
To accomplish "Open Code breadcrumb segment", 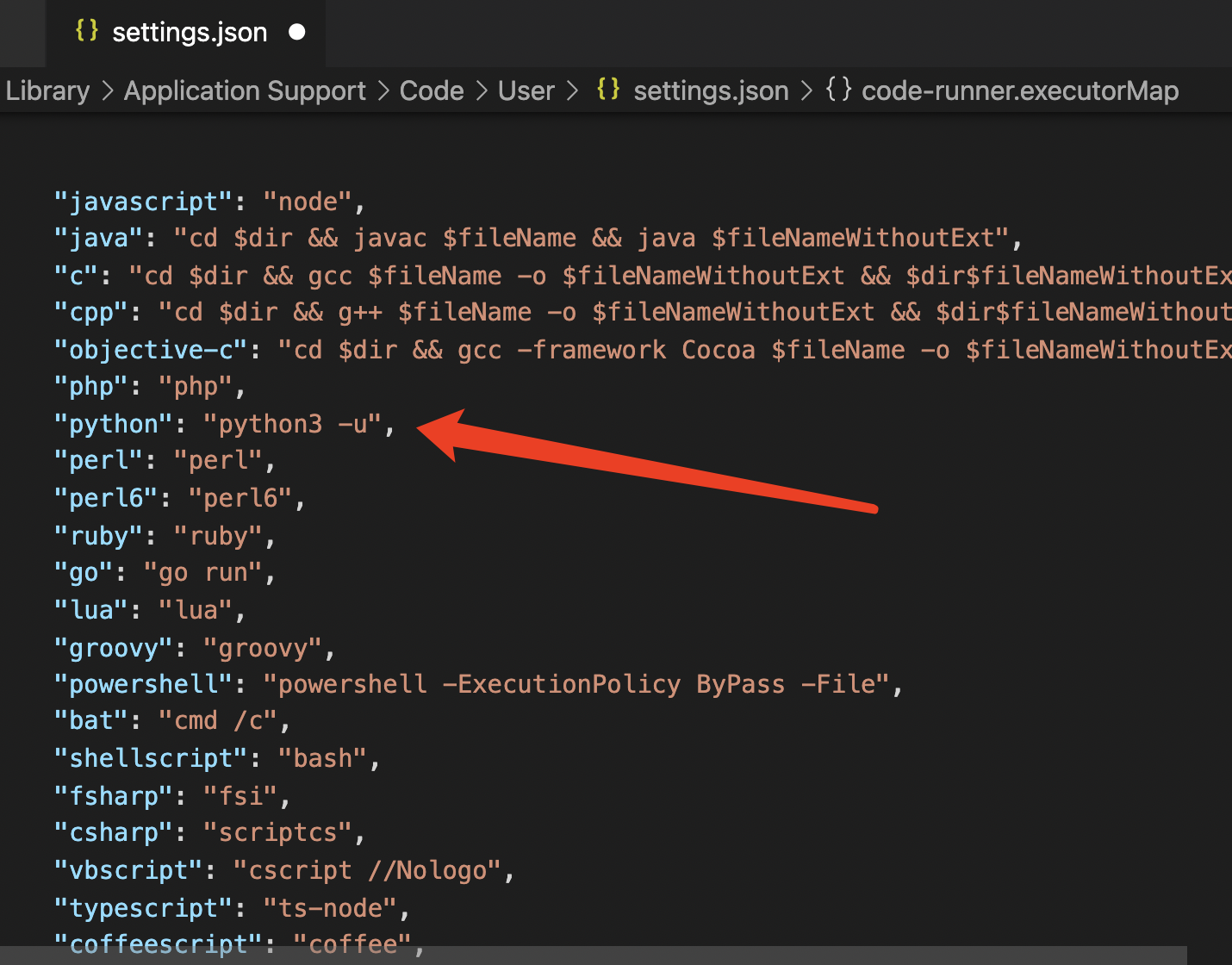I will (x=432, y=90).
